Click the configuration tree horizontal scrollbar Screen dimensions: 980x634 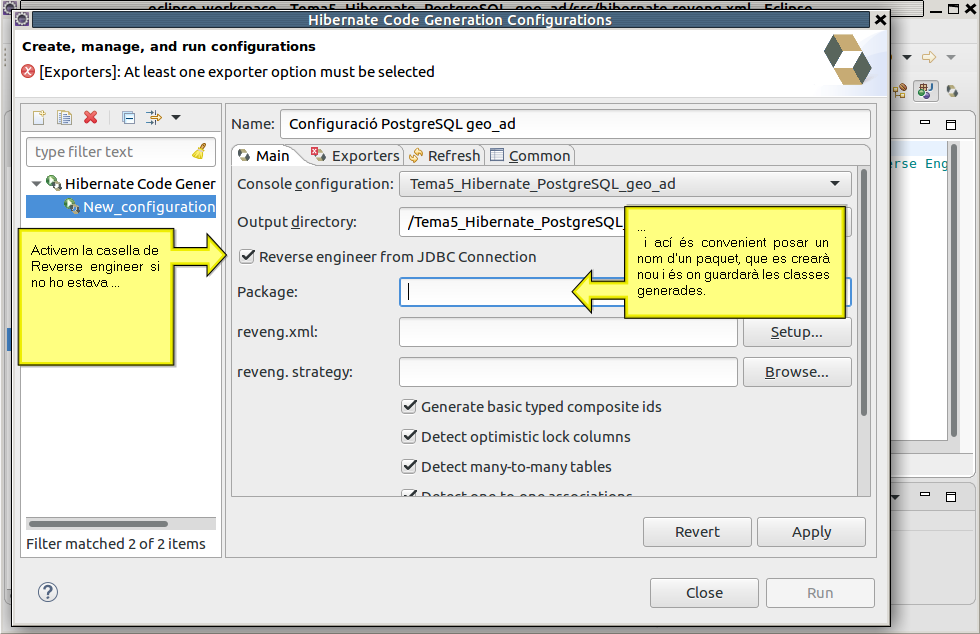(x=98, y=524)
